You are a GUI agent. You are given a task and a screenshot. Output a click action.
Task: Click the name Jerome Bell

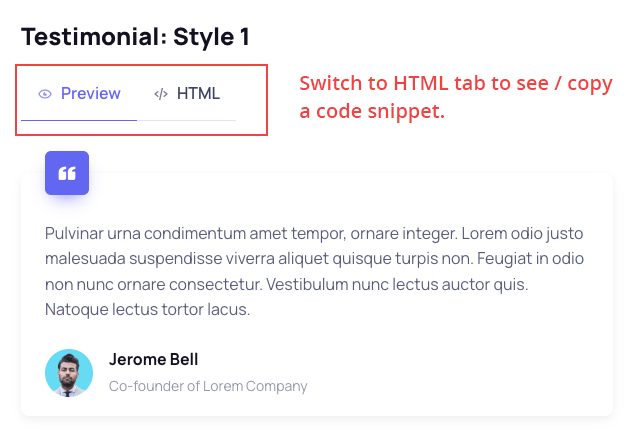153,360
